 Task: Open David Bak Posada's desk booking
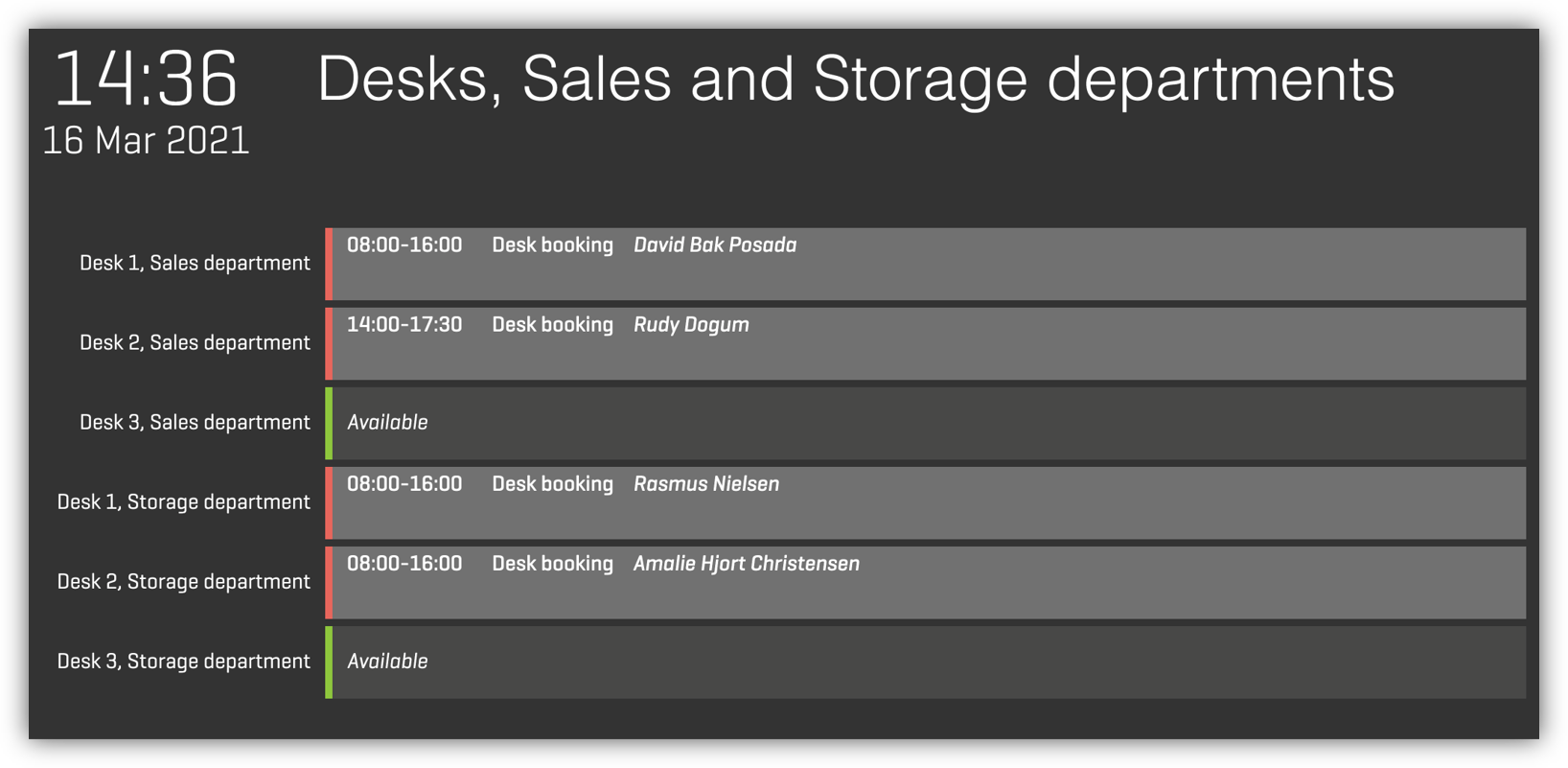point(929,264)
